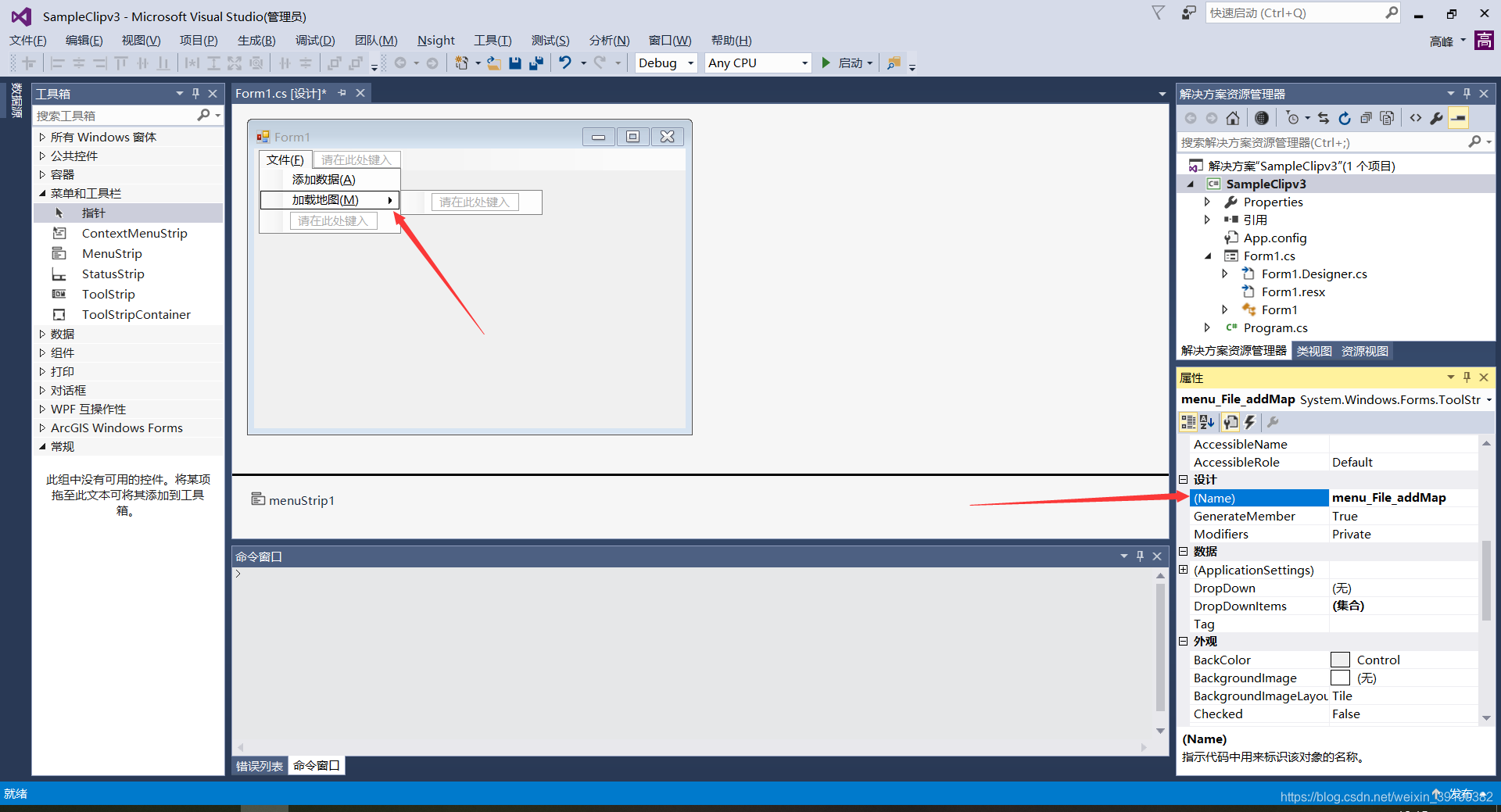Click the Properties wrench icon in Solution Explorer

(1437, 118)
